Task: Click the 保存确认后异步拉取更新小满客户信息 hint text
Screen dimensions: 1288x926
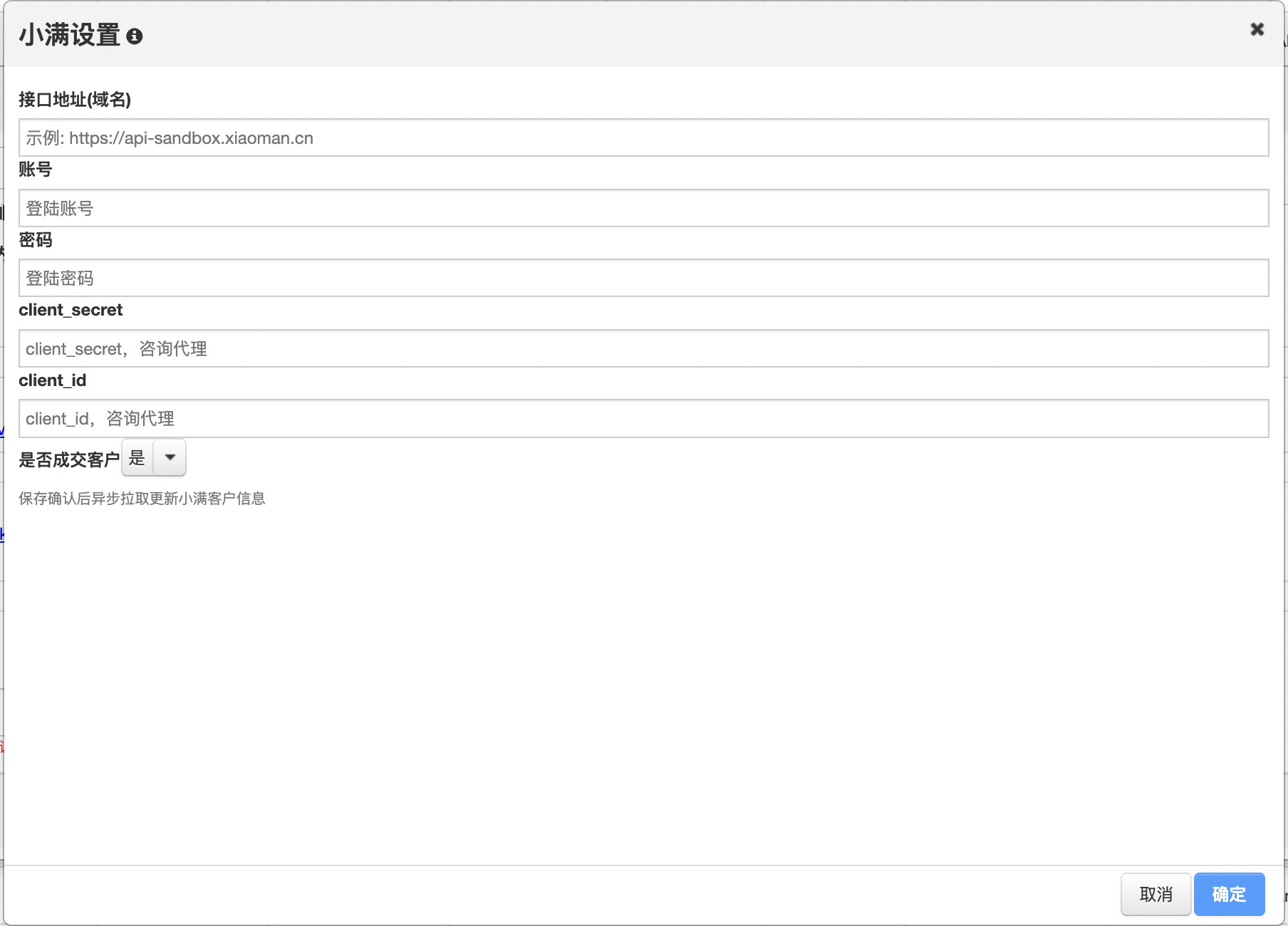Action: click(x=142, y=499)
